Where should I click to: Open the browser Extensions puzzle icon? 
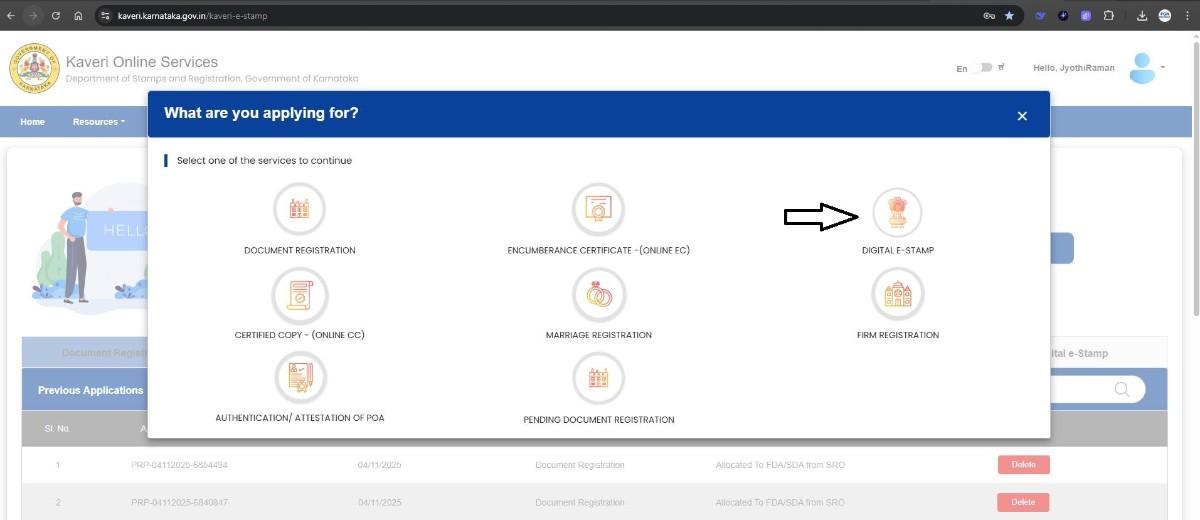click(x=1108, y=16)
